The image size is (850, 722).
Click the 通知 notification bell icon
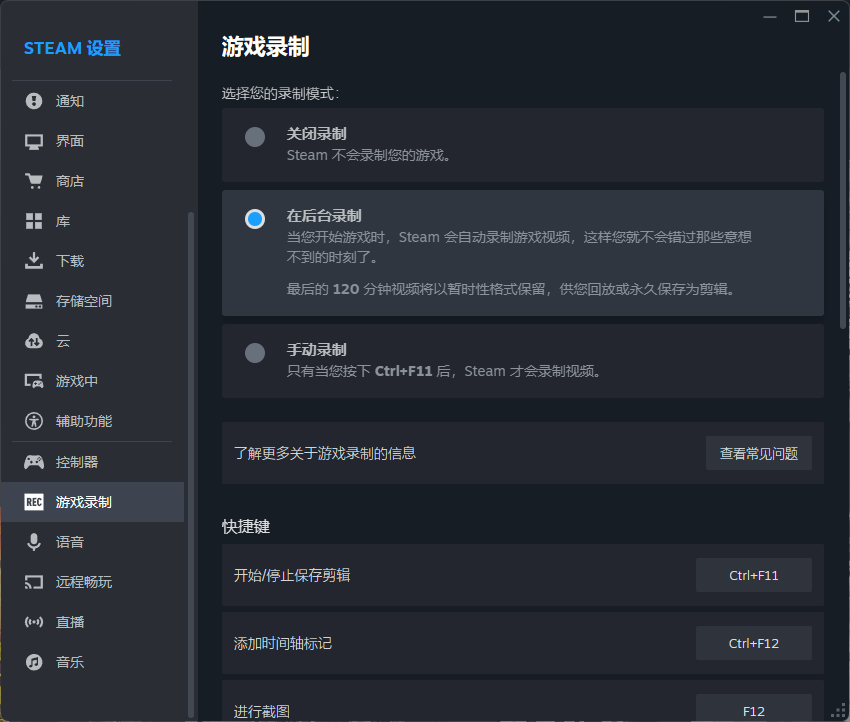[x=34, y=101]
